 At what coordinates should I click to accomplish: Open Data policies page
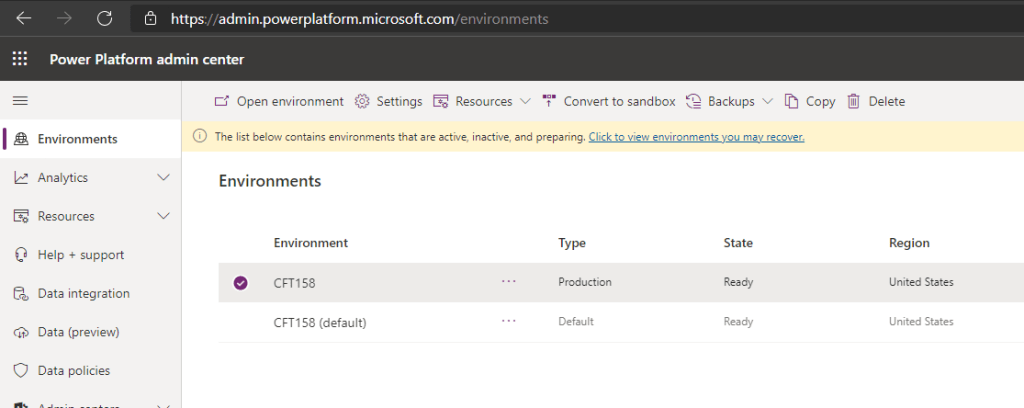pos(74,371)
